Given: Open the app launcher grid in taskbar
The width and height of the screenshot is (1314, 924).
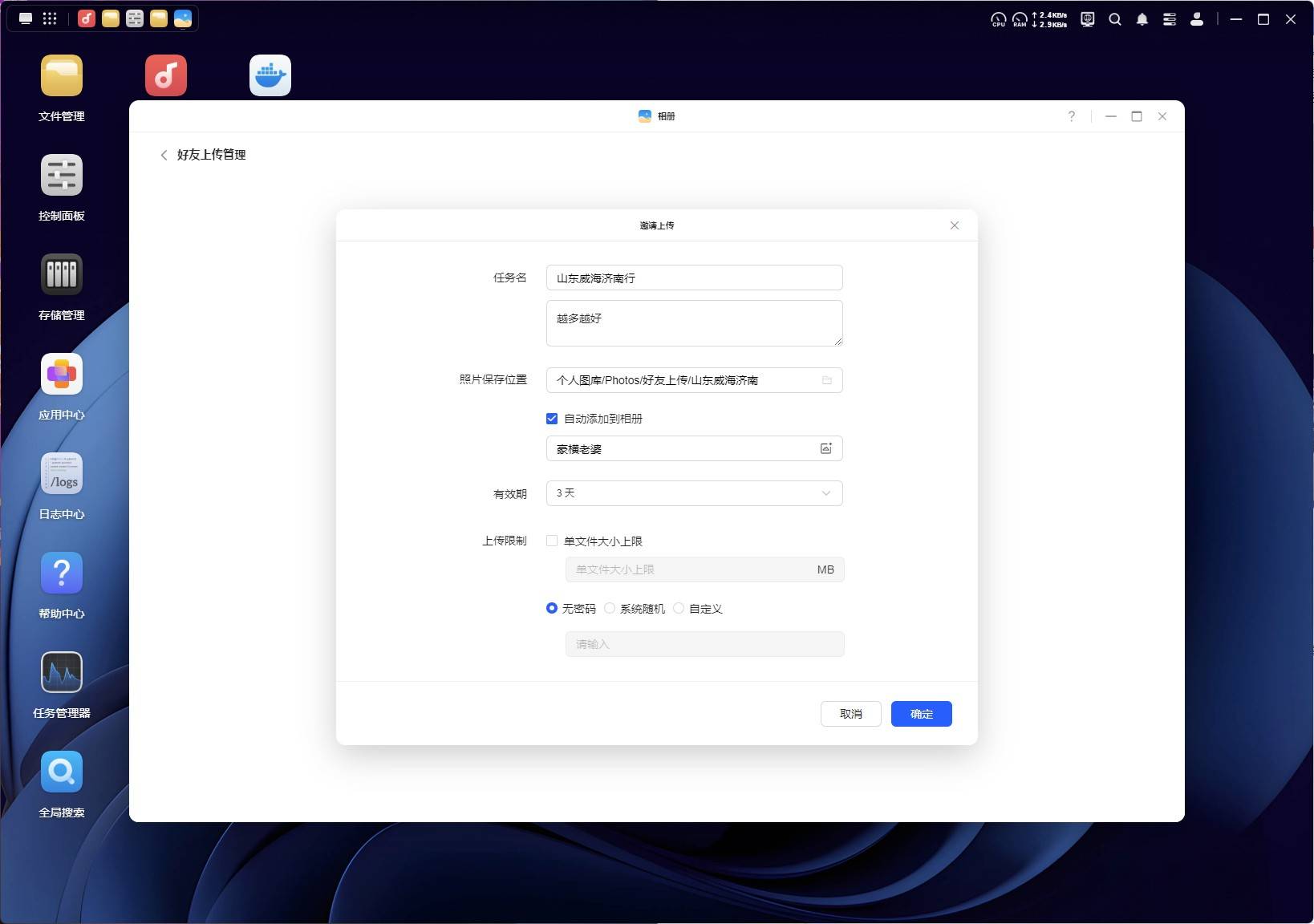Looking at the screenshot, I should pyautogui.click(x=50, y=18).
